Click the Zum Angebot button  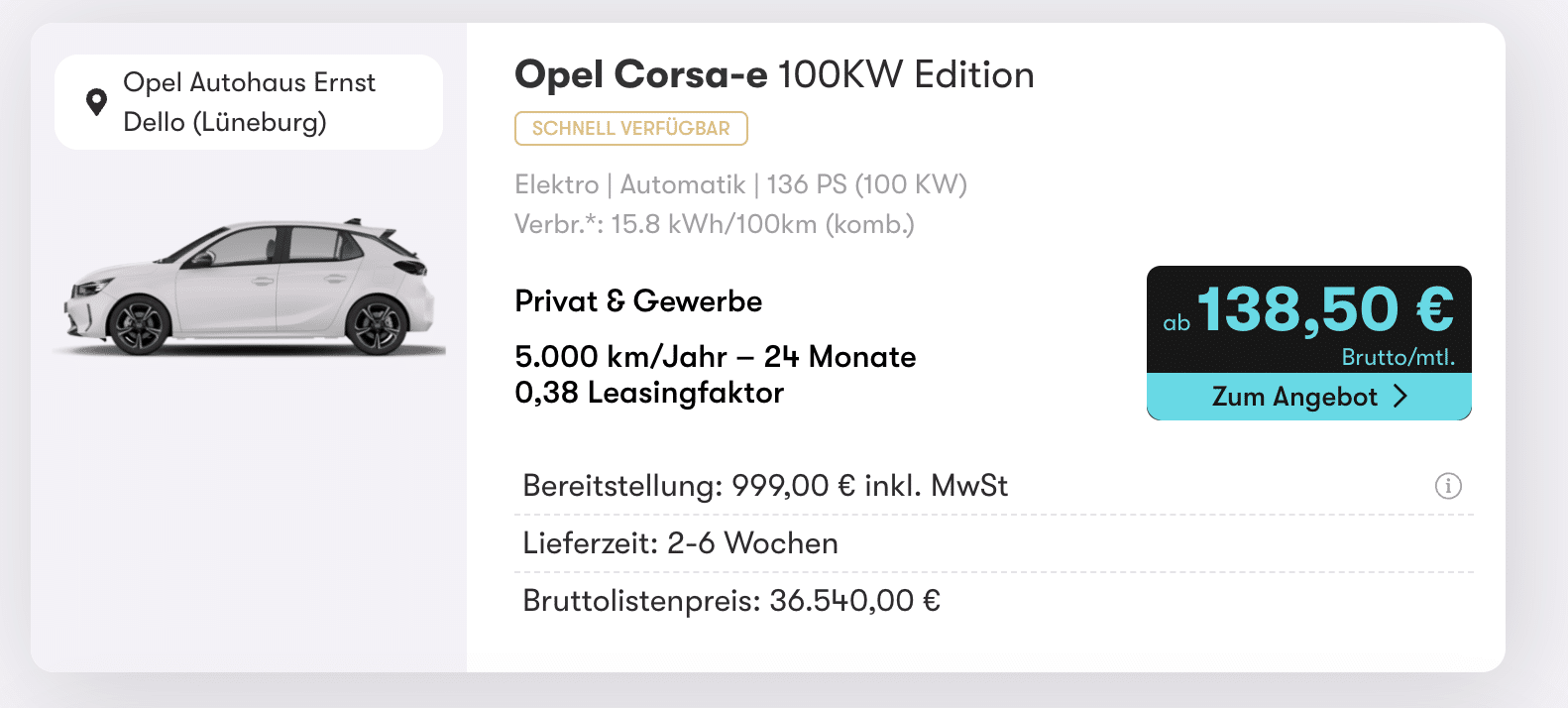click(1308, 397)
